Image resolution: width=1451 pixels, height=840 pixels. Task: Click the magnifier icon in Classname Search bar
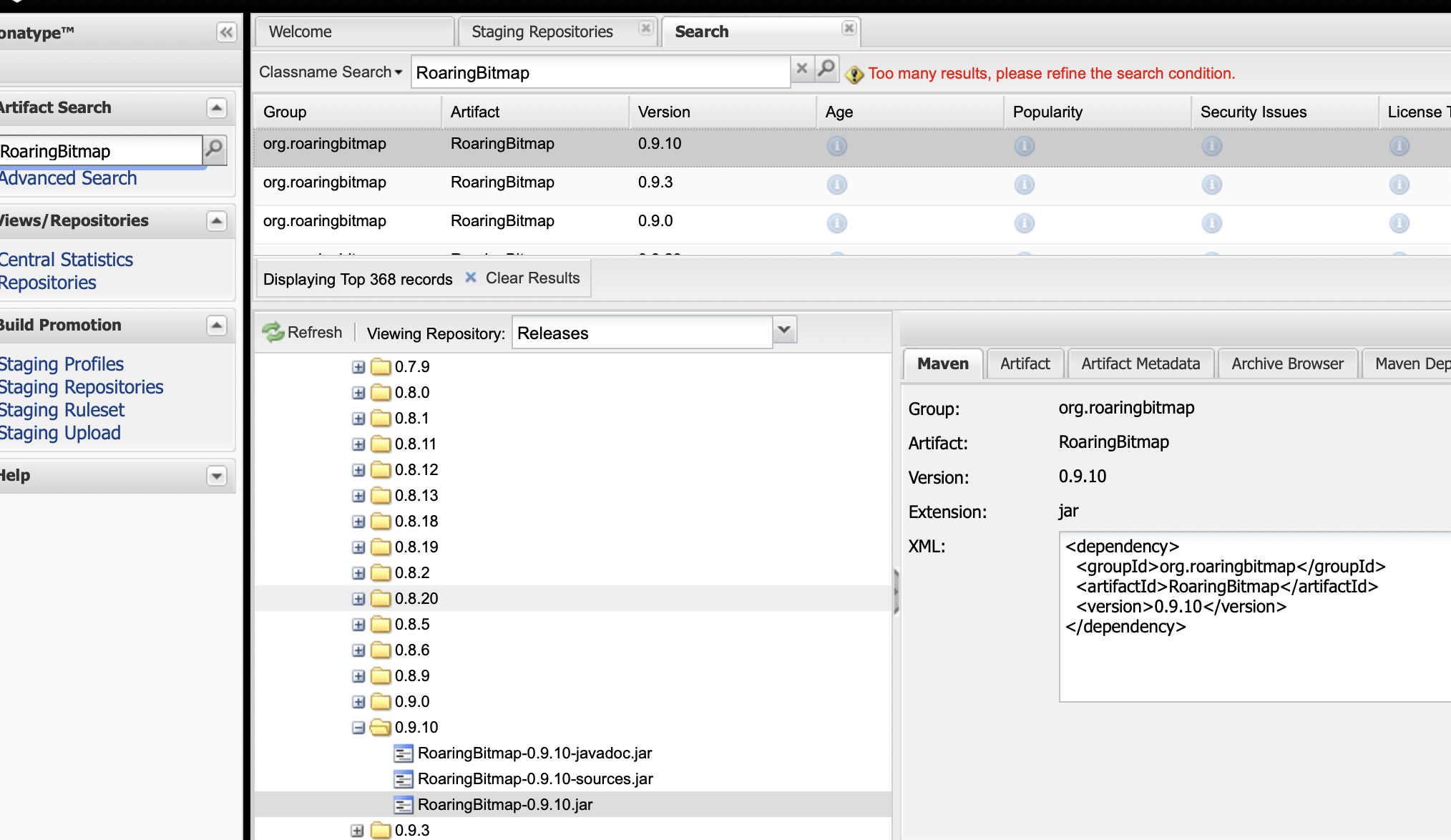point(826,69)
